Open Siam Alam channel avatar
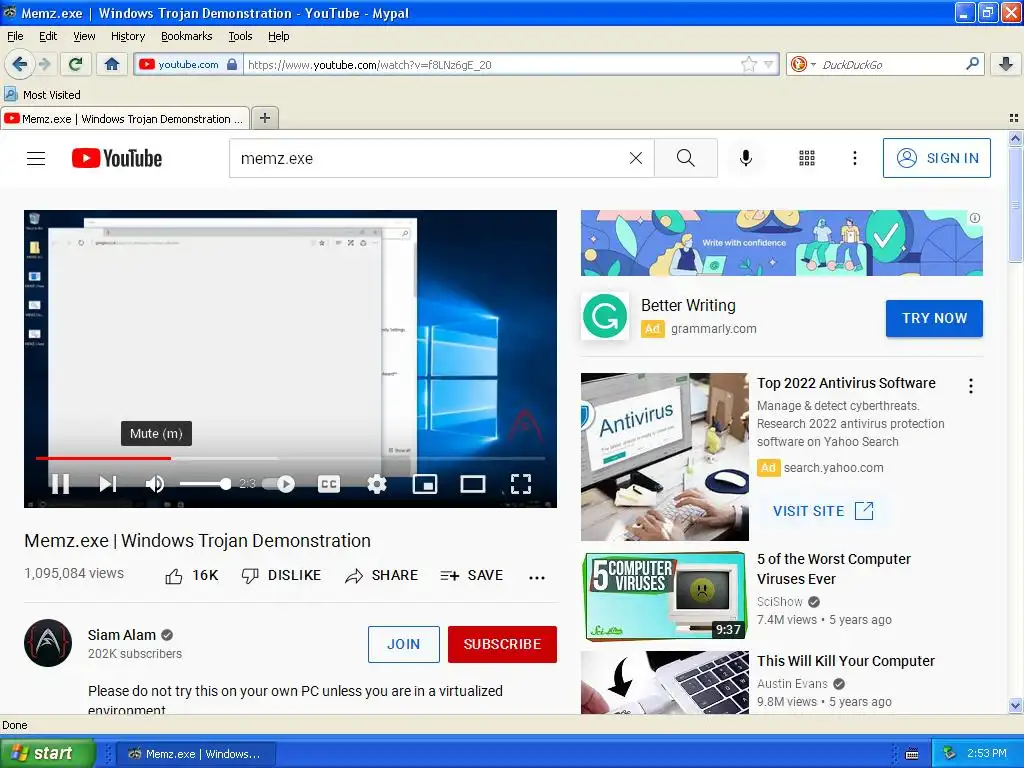This screenshot has width=1024, height=768. [48, 643]
